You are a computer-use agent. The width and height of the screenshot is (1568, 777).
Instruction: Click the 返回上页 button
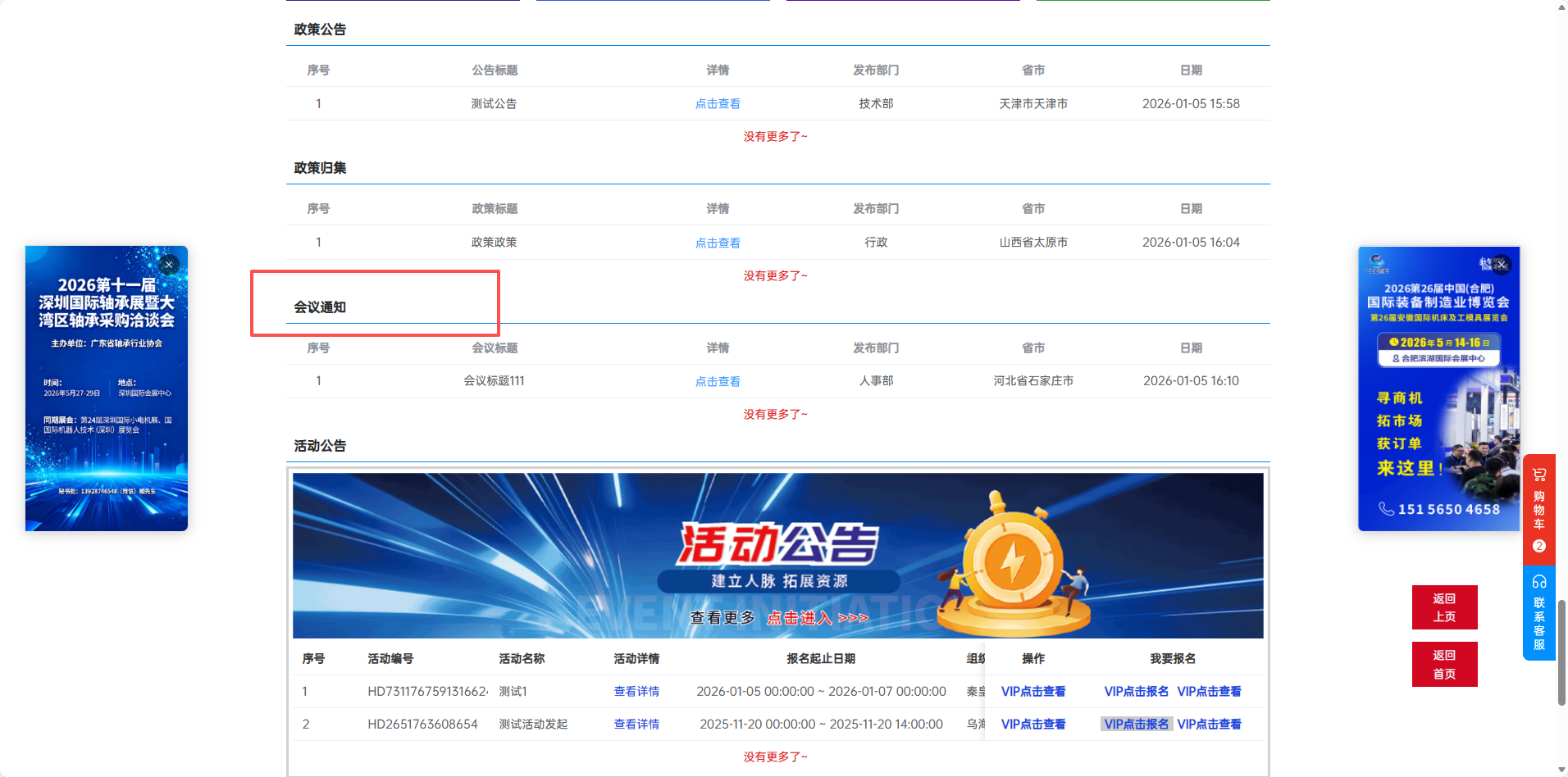click(x=1444, y=607)
